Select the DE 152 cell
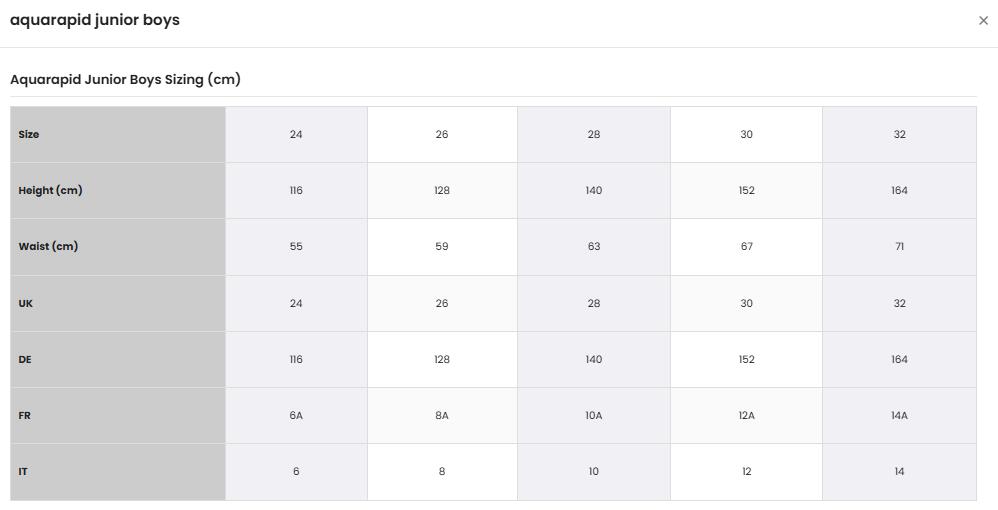The height and width of the screenshot is (510, 998). point(747,359)
